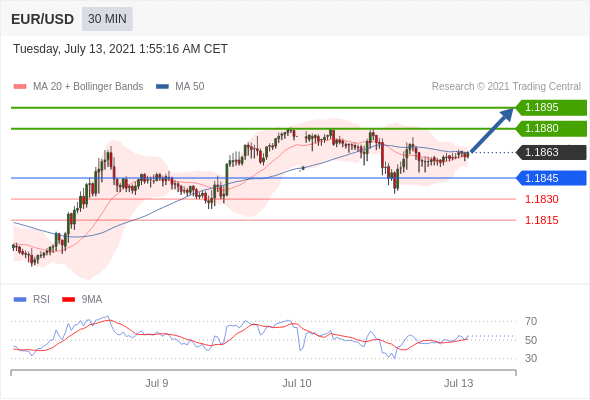
Task: Click the pink MA 20 color swatch
Action: pyautogui.click(x=20, y=87)
